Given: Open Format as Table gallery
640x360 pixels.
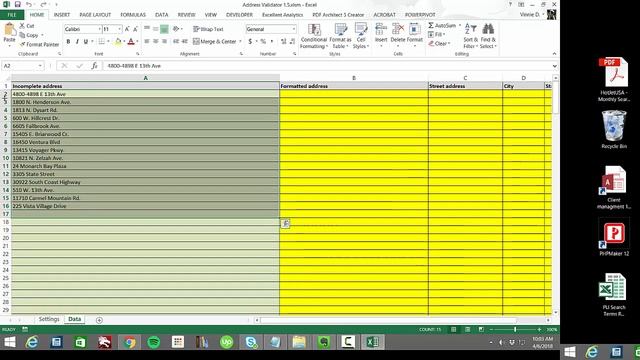Looking at the screenshot, I should tap(340, 36).
